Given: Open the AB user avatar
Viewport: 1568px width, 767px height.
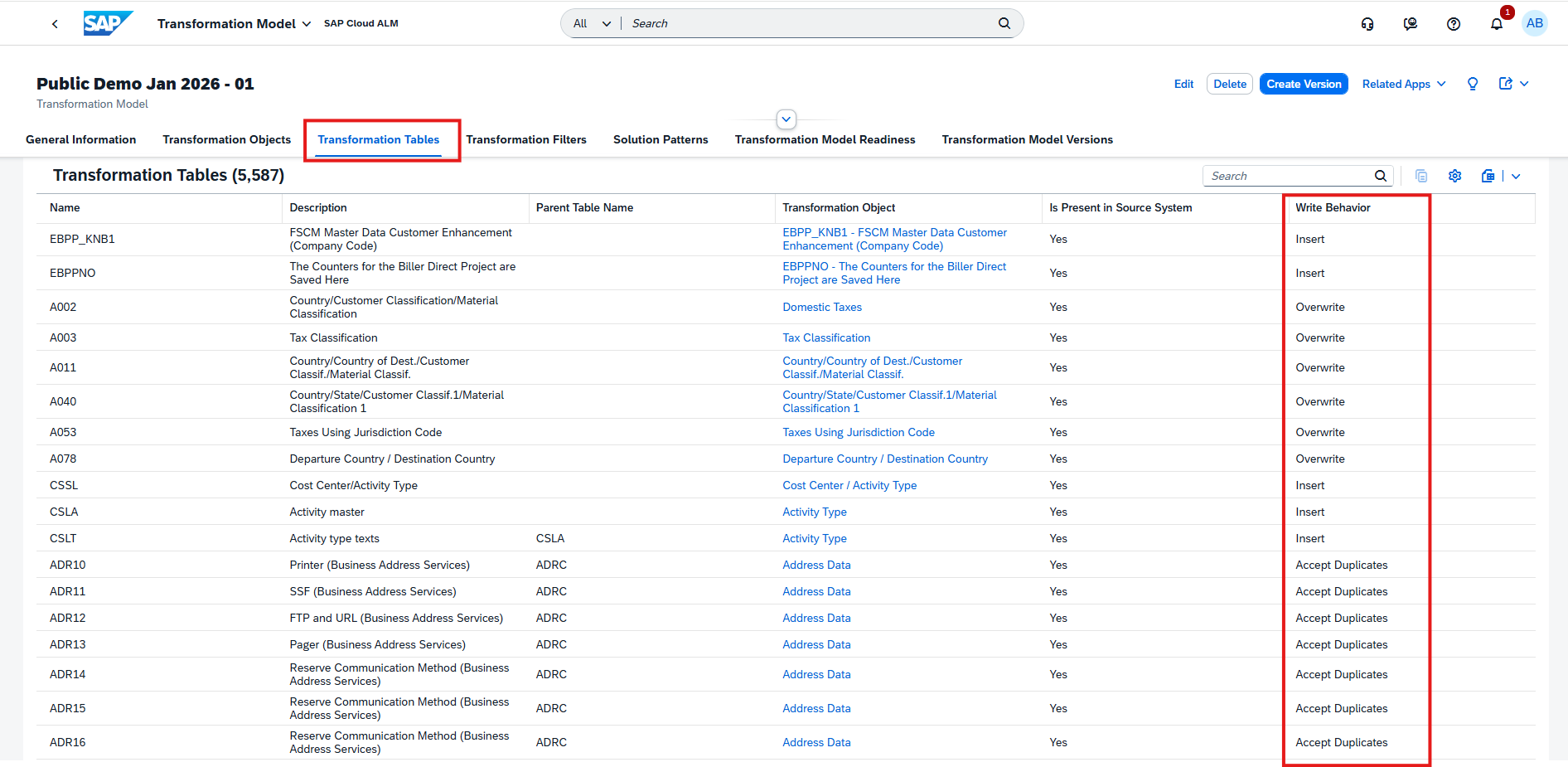Looking at the screenshot, I should (x=1535, y=23).
